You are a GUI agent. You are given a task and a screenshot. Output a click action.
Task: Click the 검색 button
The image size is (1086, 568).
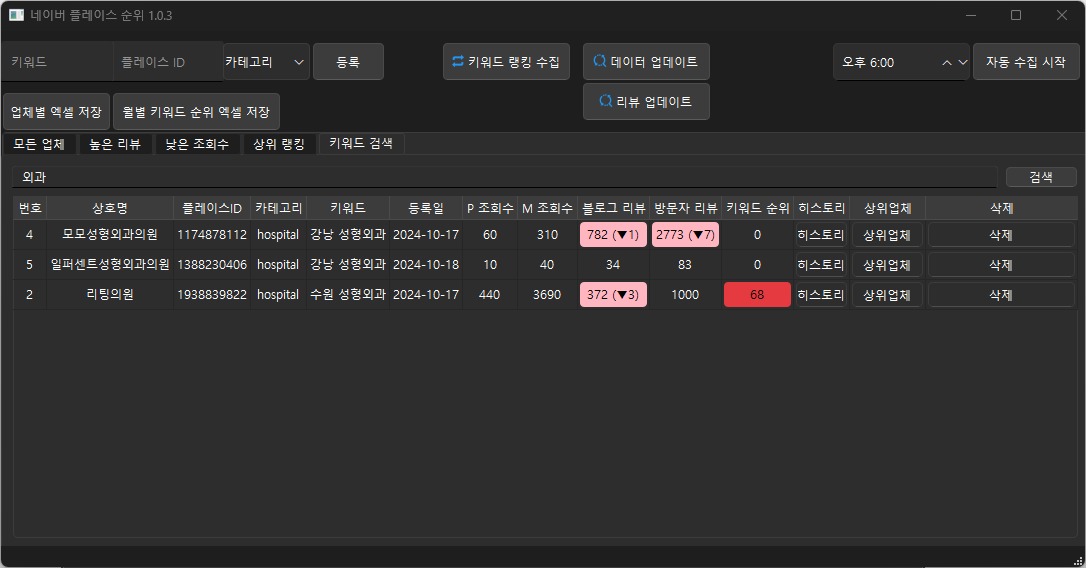coord(1041,177)
